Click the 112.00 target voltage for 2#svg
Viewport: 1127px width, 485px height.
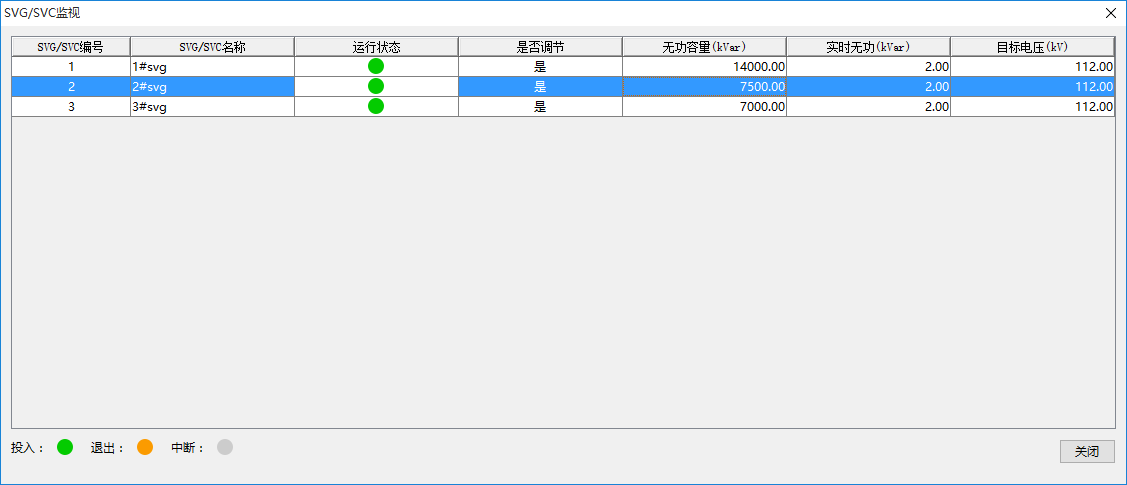1033,86
